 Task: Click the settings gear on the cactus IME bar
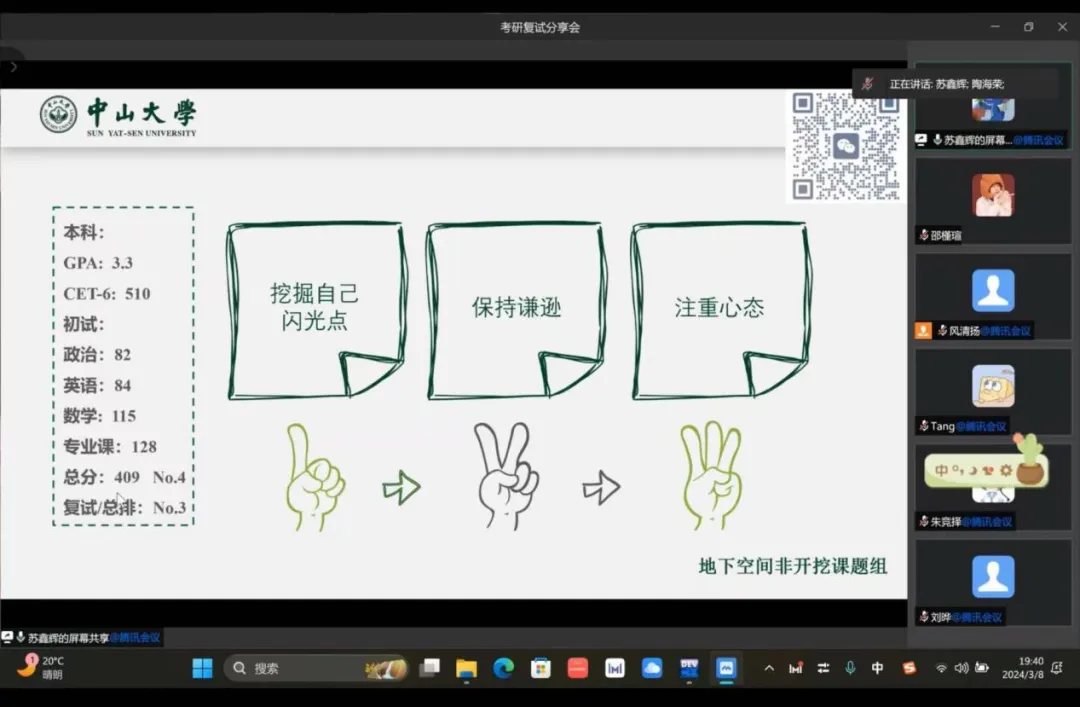click(1005, 470)
